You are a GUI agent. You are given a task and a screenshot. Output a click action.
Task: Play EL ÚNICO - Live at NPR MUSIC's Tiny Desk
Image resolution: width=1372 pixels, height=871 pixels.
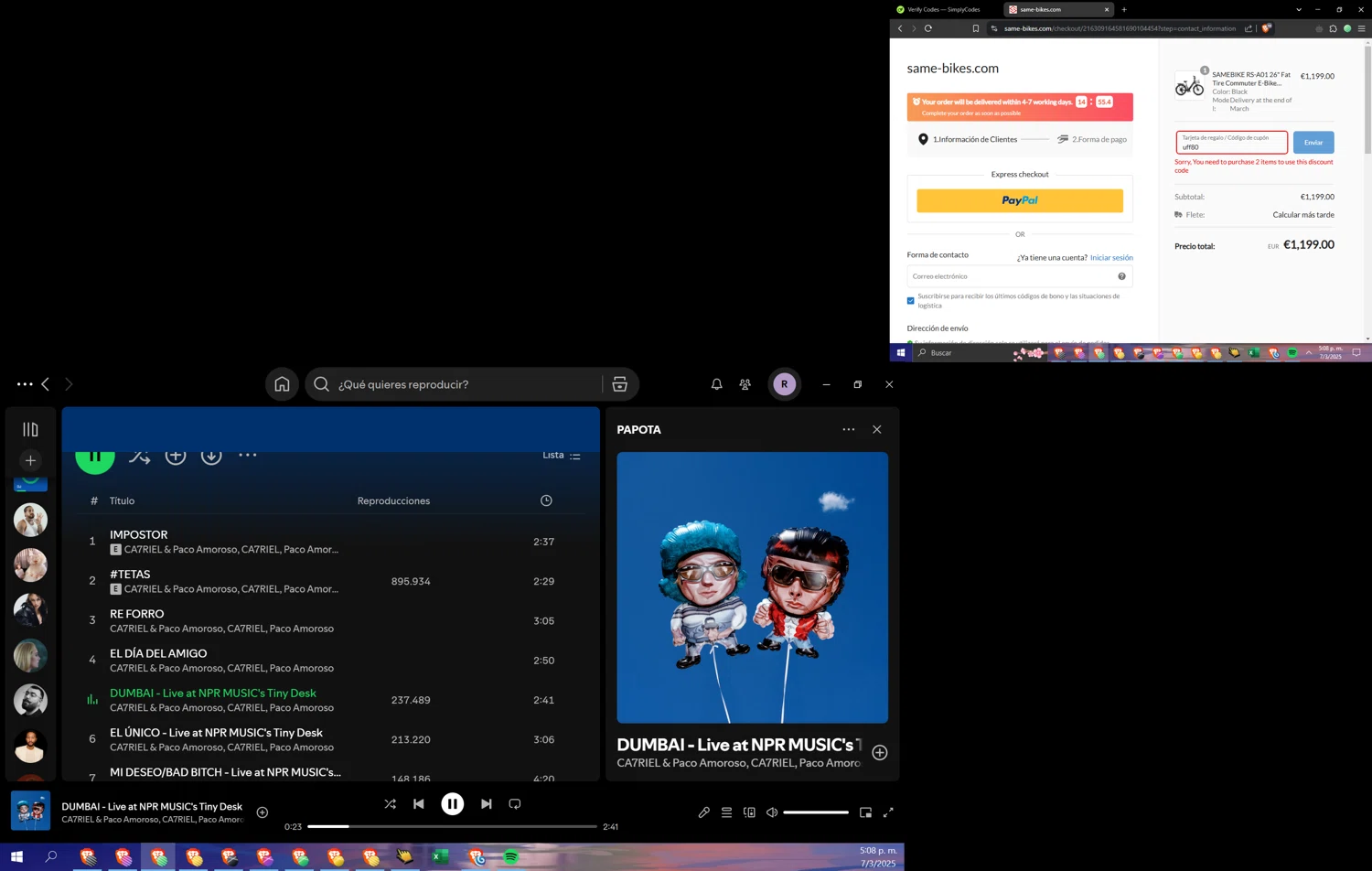(330, 739)
